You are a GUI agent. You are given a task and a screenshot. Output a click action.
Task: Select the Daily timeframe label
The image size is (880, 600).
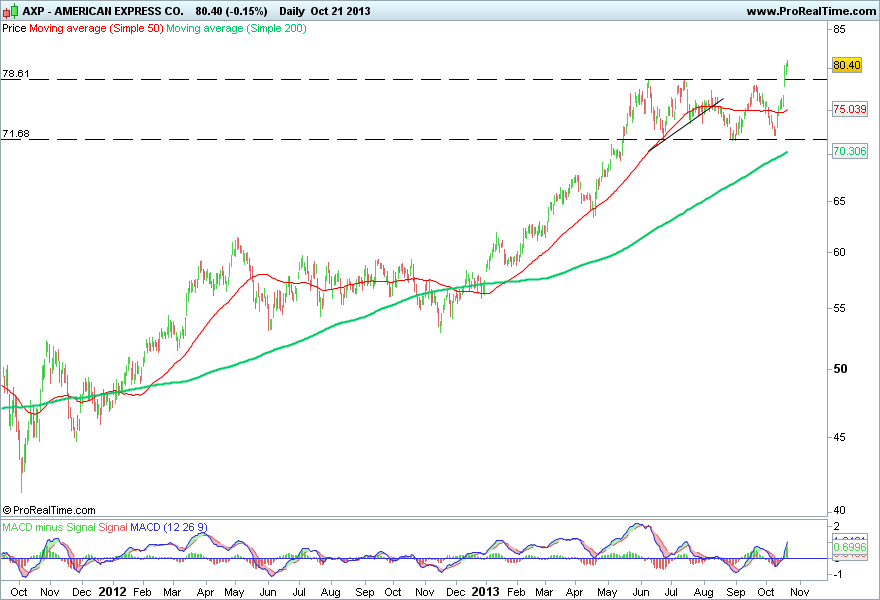[291, 11]
